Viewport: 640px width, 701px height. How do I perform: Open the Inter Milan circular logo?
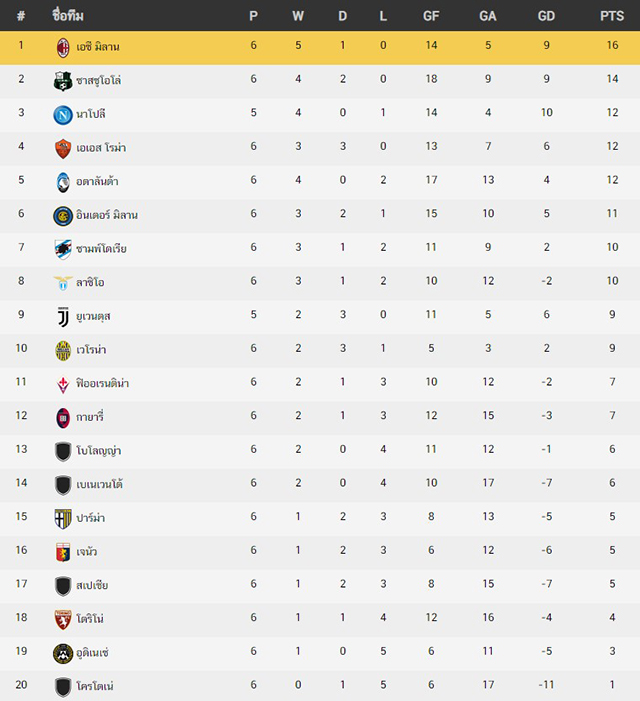pos(63,216)
